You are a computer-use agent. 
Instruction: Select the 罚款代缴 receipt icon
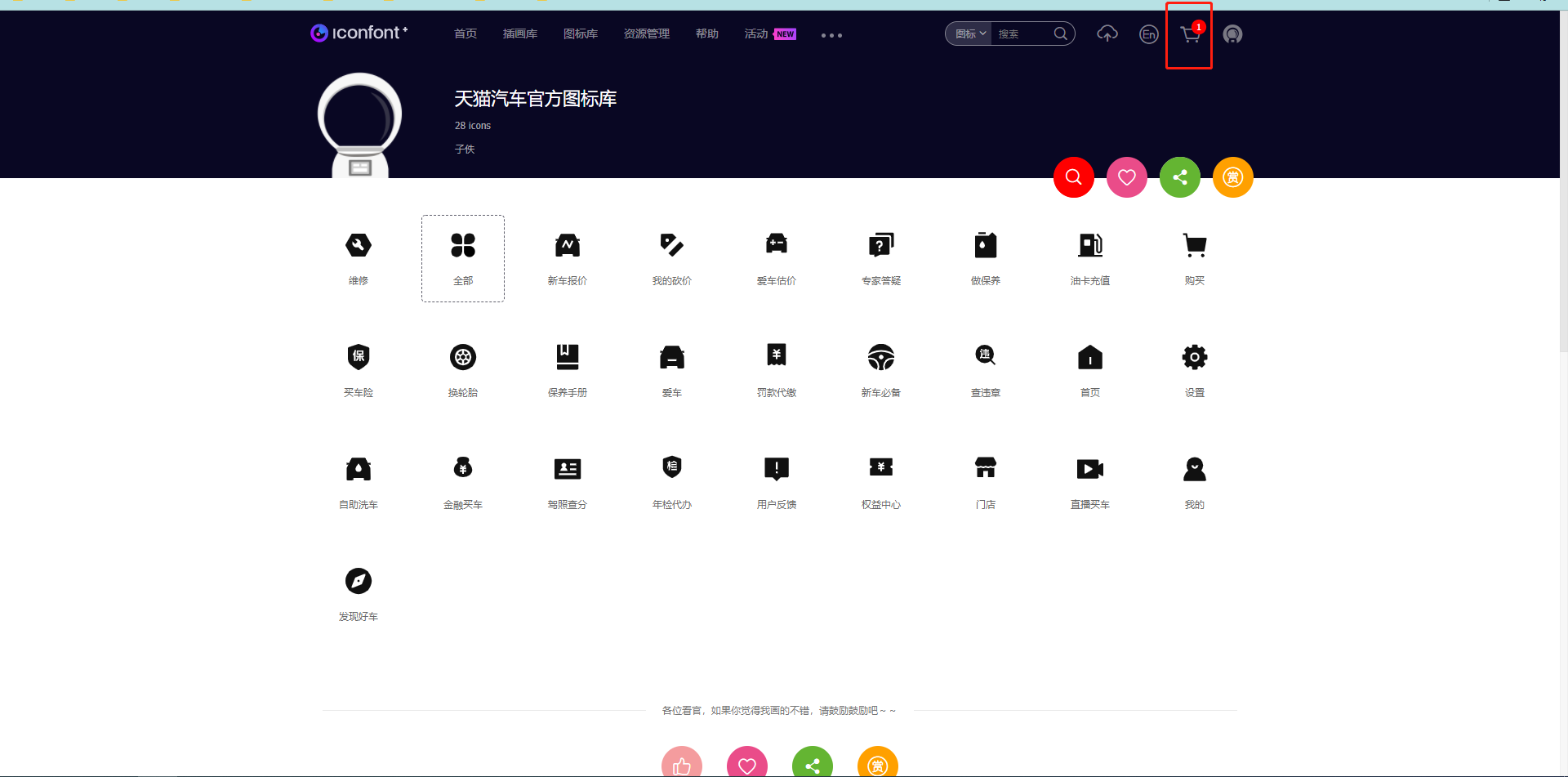[777, 355]
